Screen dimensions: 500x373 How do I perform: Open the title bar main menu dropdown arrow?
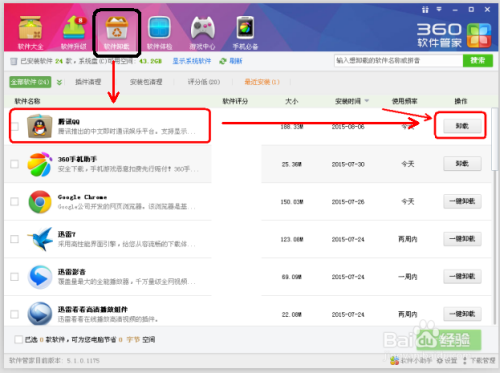click(x=439, y=9)
